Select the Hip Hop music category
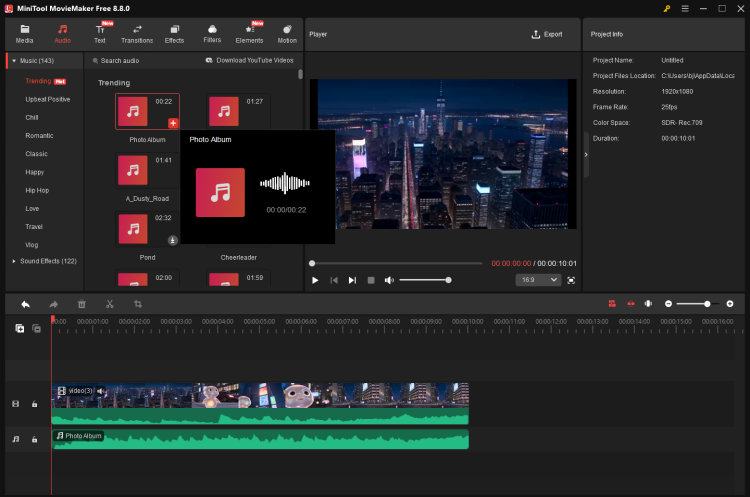750x497 pixels. coord(37,190)
